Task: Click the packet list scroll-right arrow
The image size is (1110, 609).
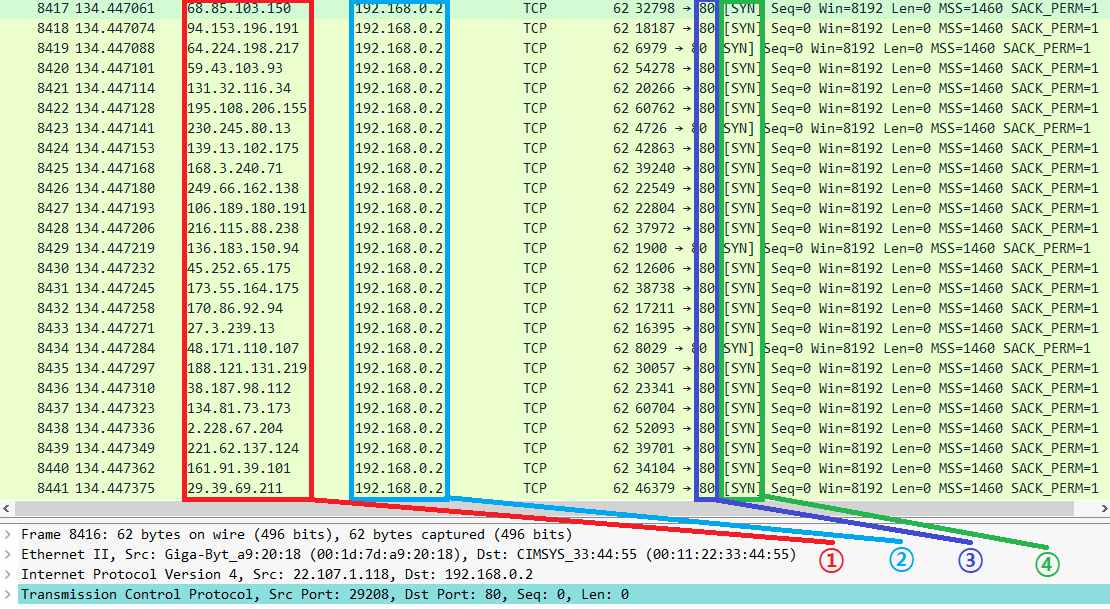Action: click(1104, 508)
